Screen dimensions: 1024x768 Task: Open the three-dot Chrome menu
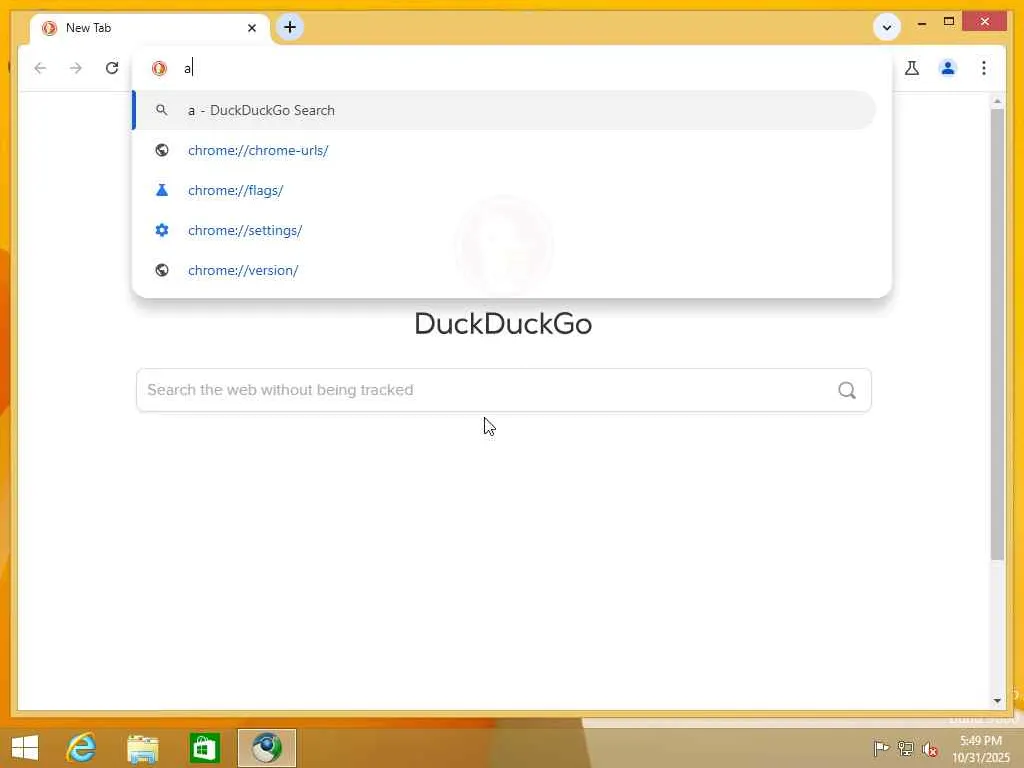point(984,68)
